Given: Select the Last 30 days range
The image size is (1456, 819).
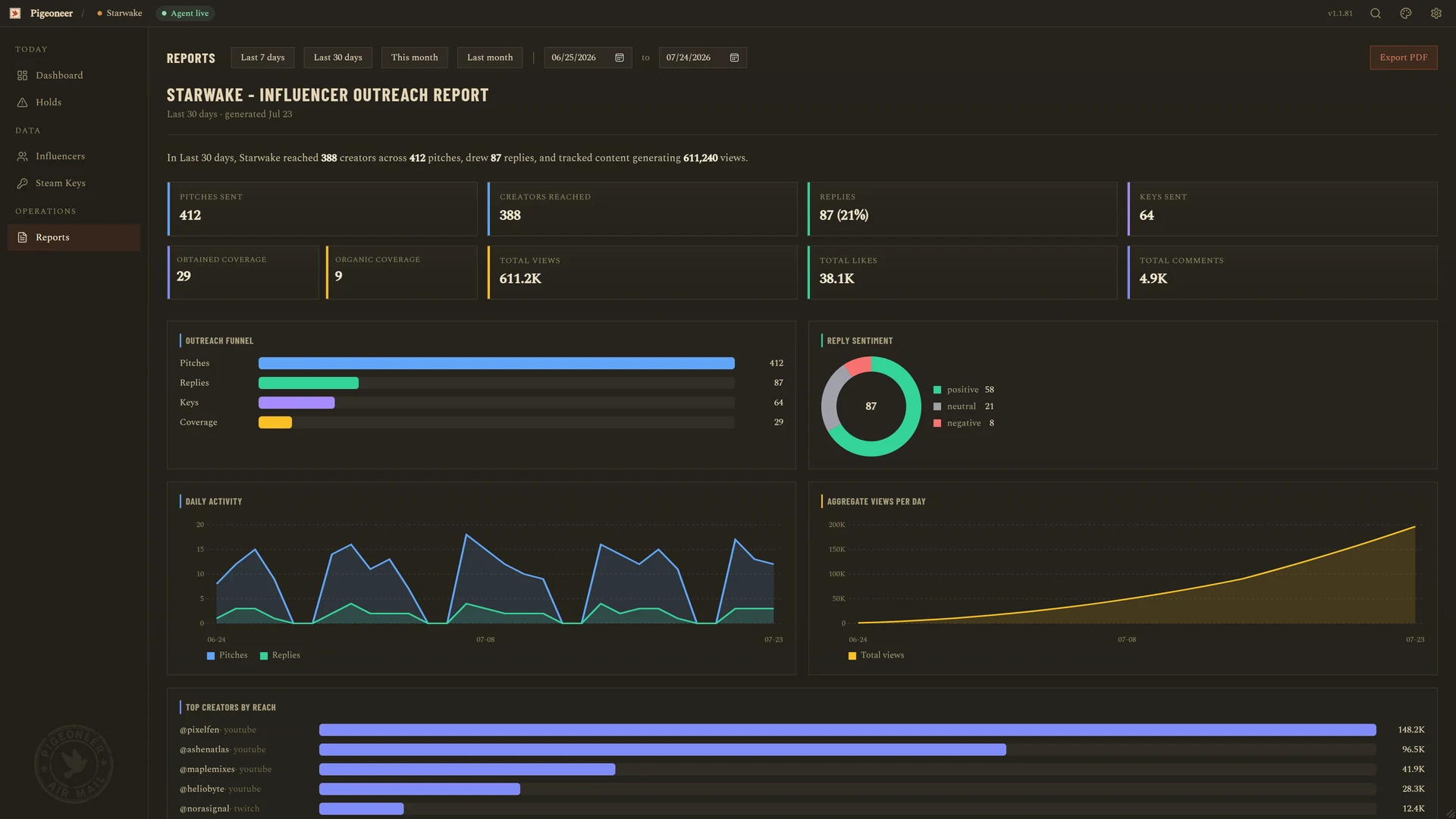Looking at the screenshot, I should (337, 58).
